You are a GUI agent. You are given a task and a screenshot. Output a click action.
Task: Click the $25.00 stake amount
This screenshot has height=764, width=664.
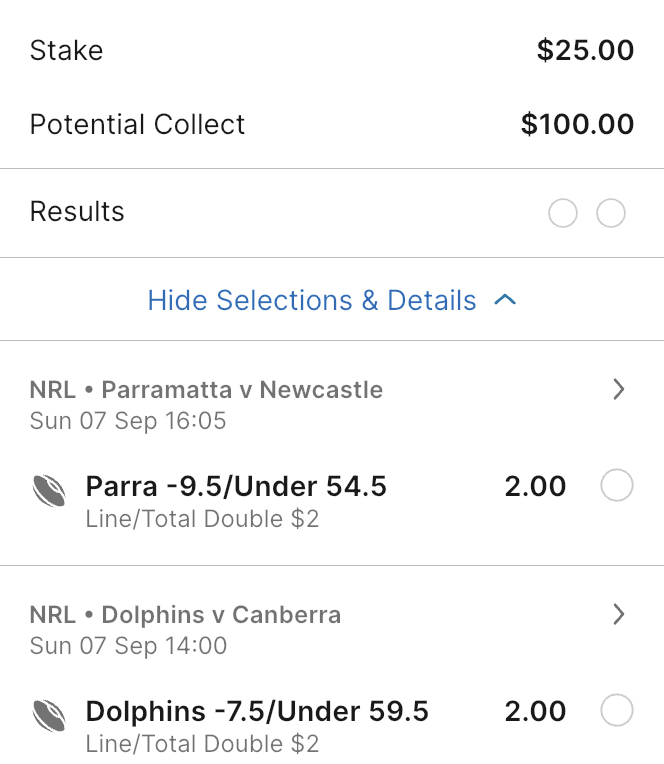[585, 50]
